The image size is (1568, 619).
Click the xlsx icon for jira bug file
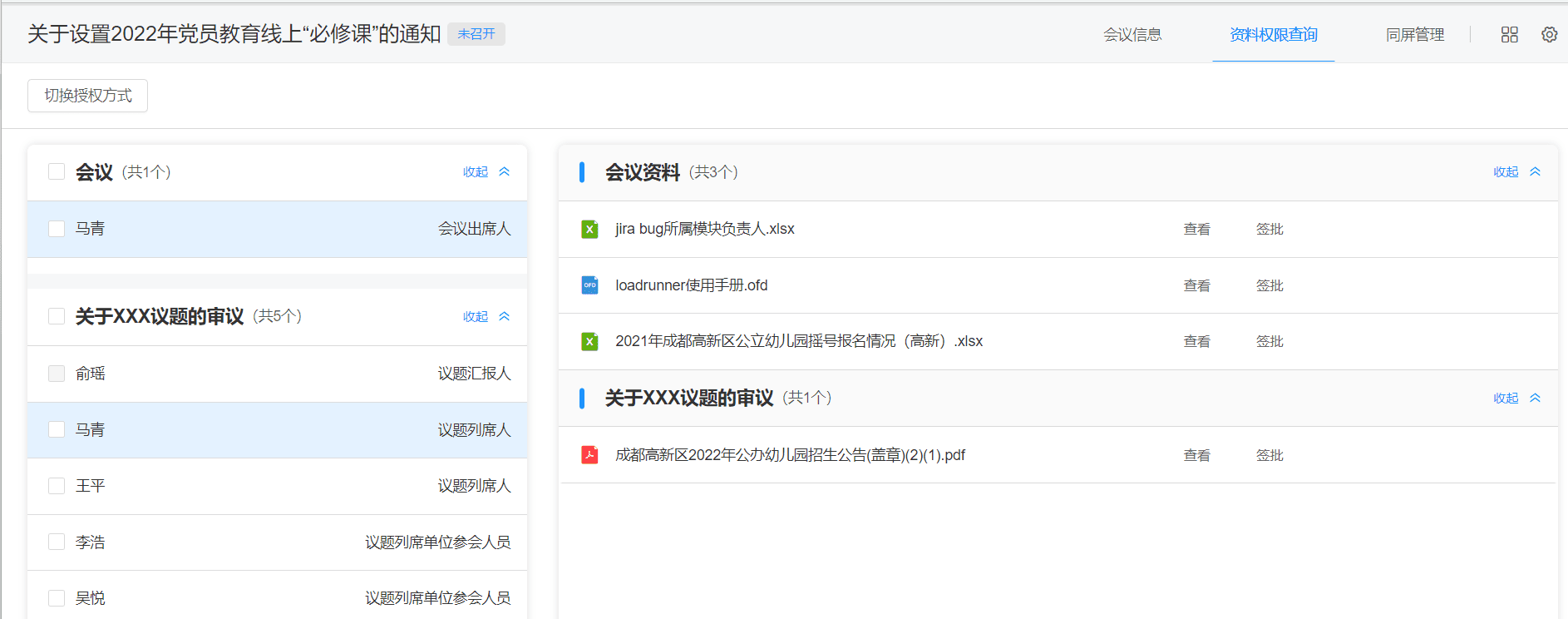(589, 229)
